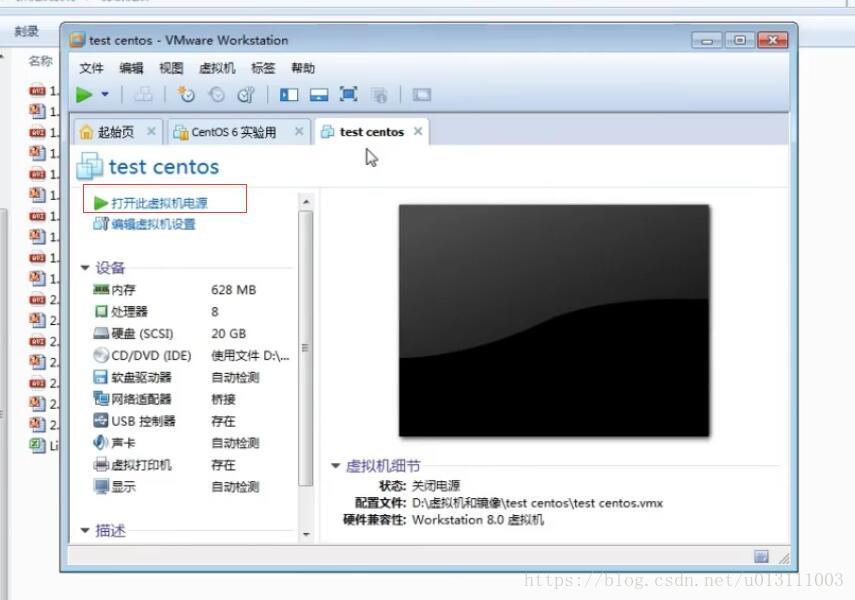The width and height of the screenshot is (855, 600).
Task: Click the VM configuration file path text
Action: [537, 503]
